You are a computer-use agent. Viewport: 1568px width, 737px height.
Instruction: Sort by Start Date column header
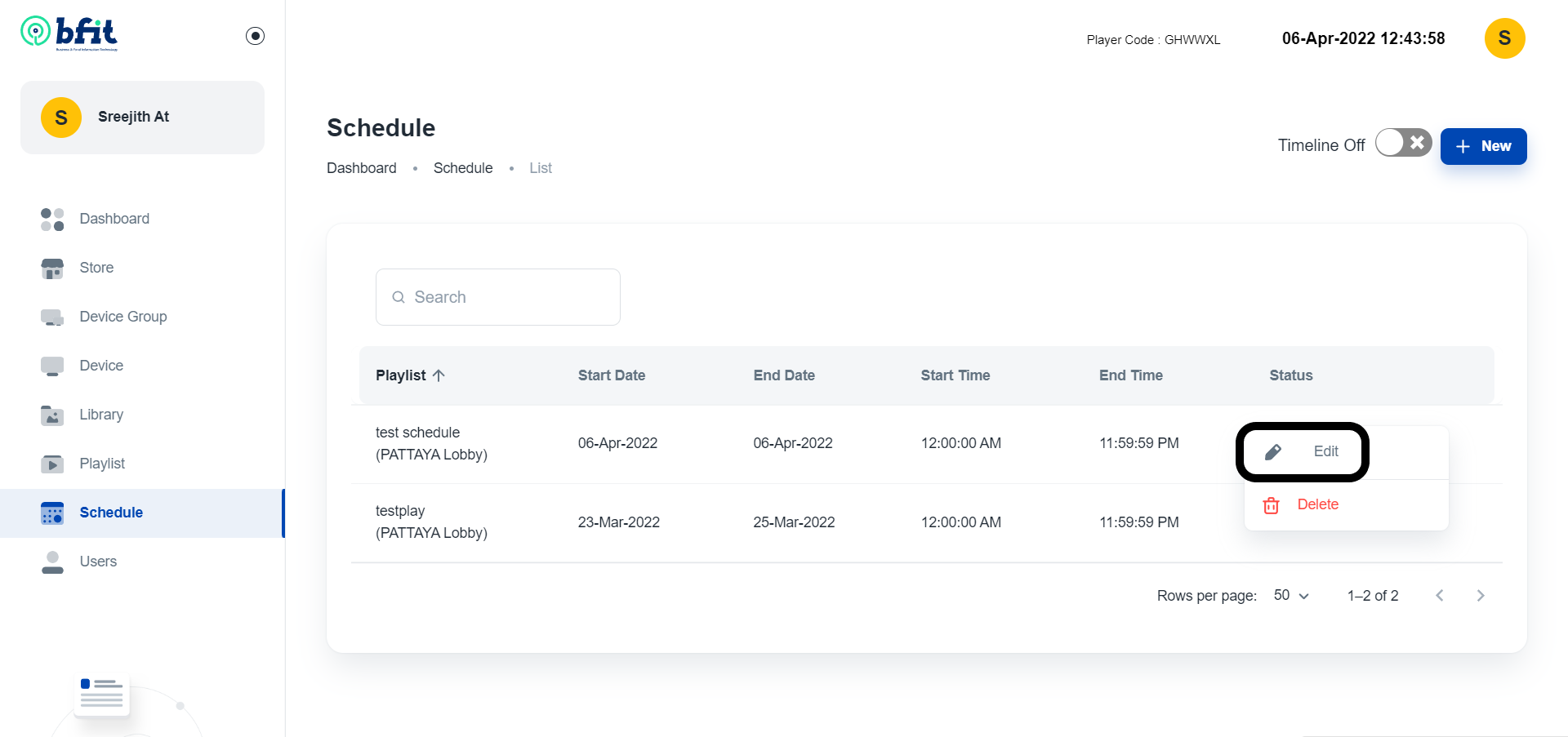pos(612,375)
